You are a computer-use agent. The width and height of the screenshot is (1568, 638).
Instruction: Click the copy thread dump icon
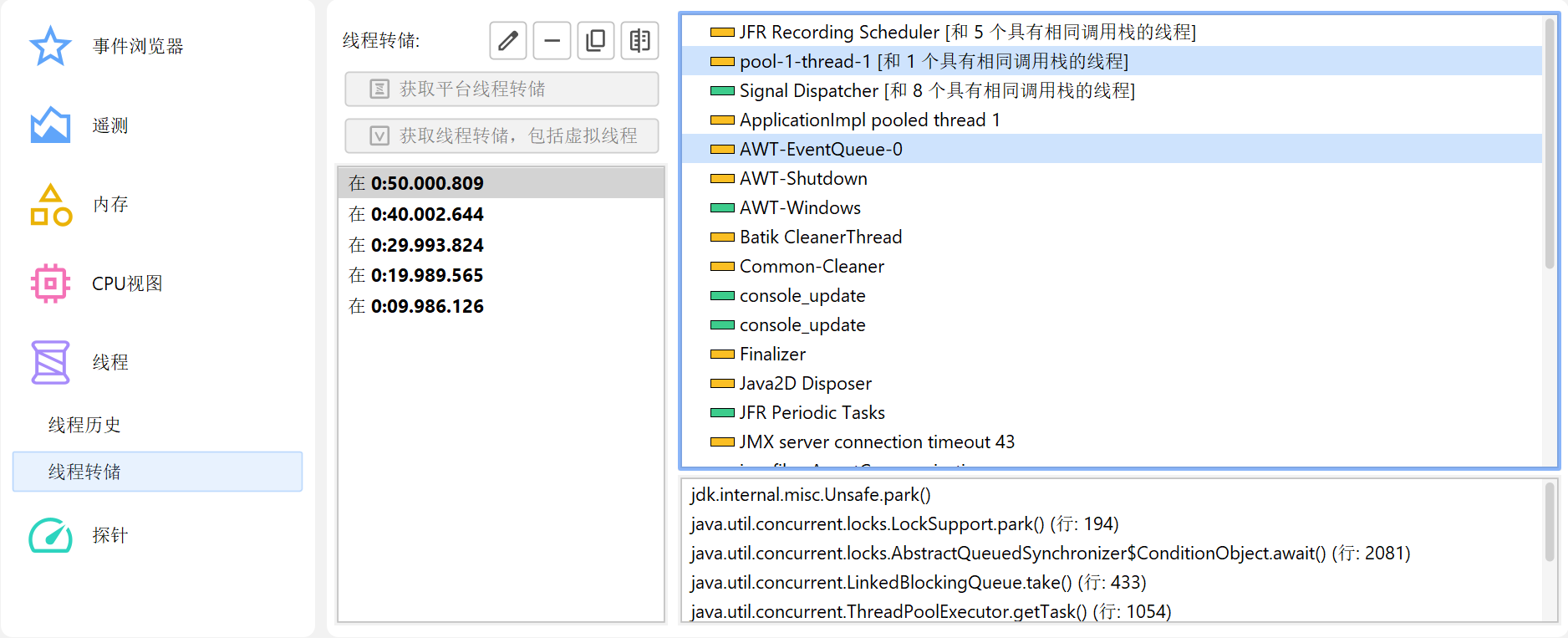(596, 40)
